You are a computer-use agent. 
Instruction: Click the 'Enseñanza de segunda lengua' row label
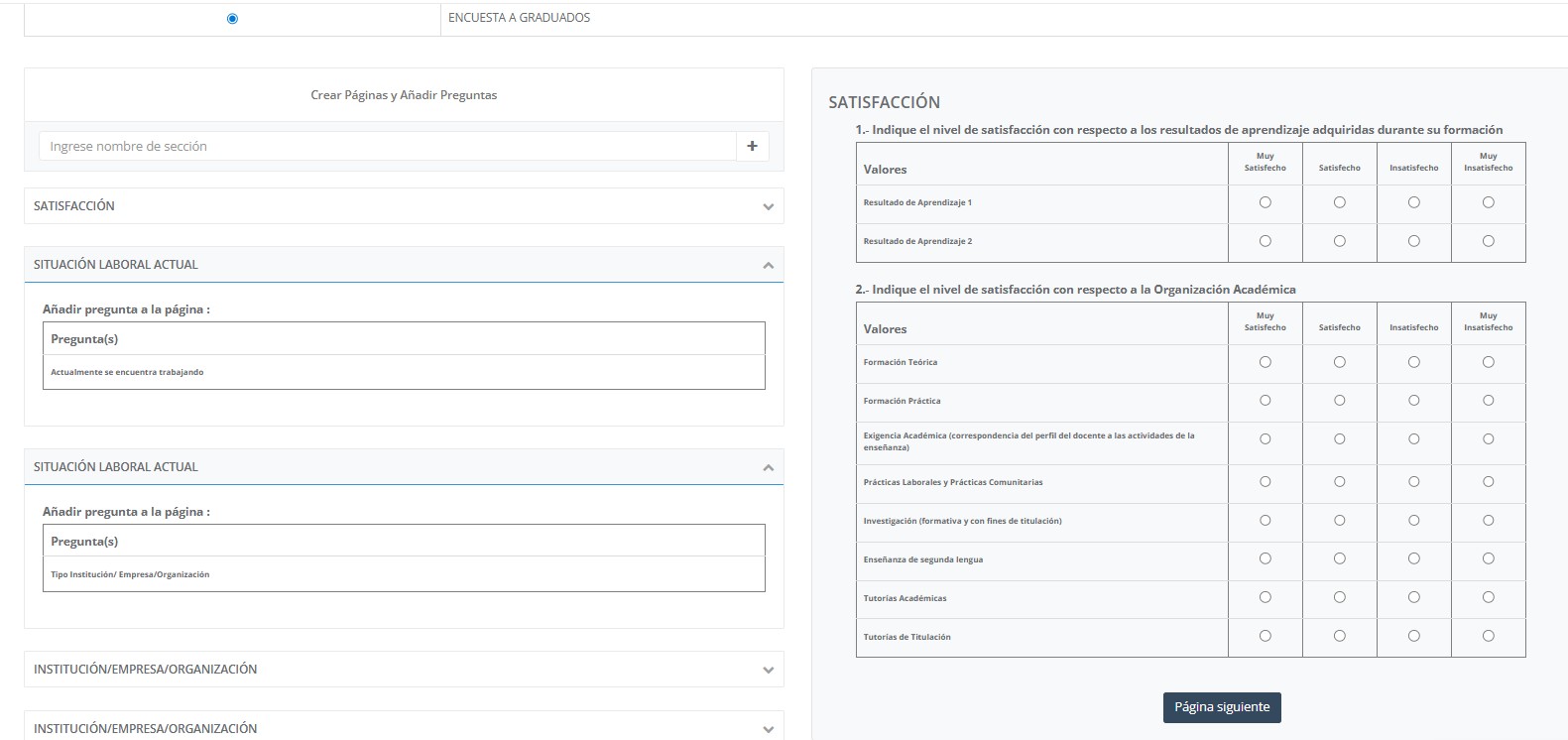coord(922,559)
